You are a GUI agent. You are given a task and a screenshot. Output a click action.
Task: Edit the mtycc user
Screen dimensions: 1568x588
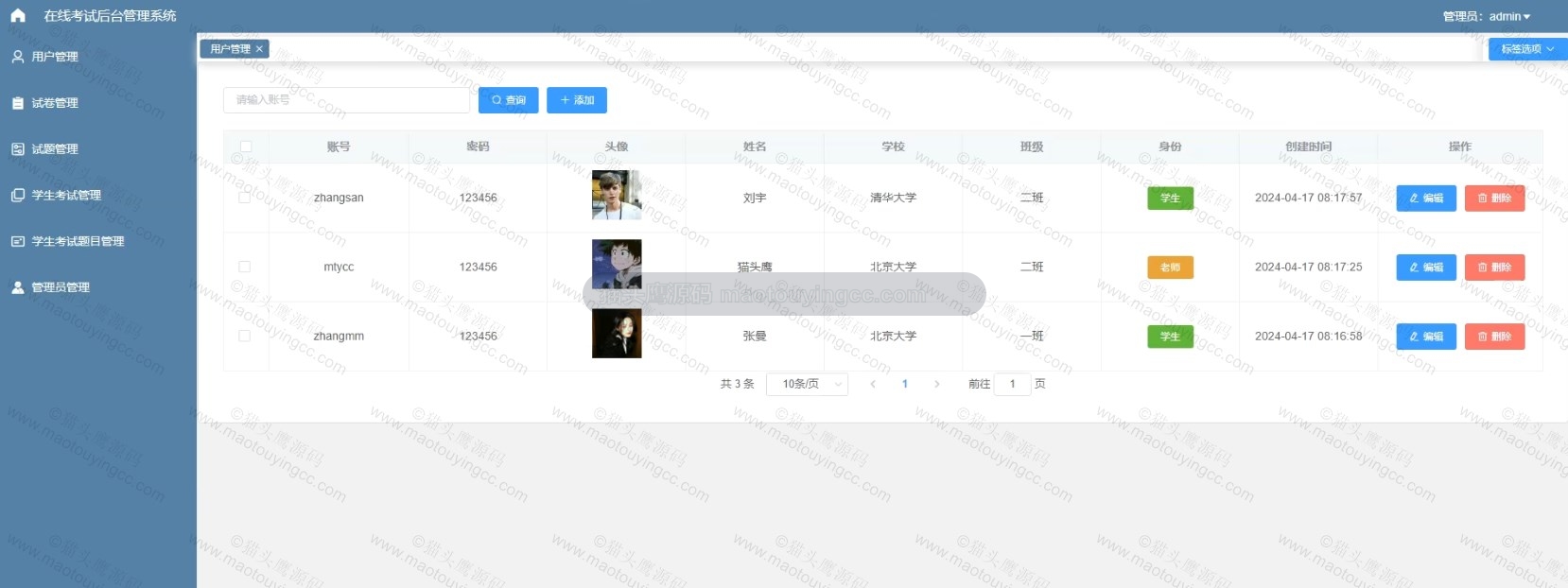coord(1426,268)
